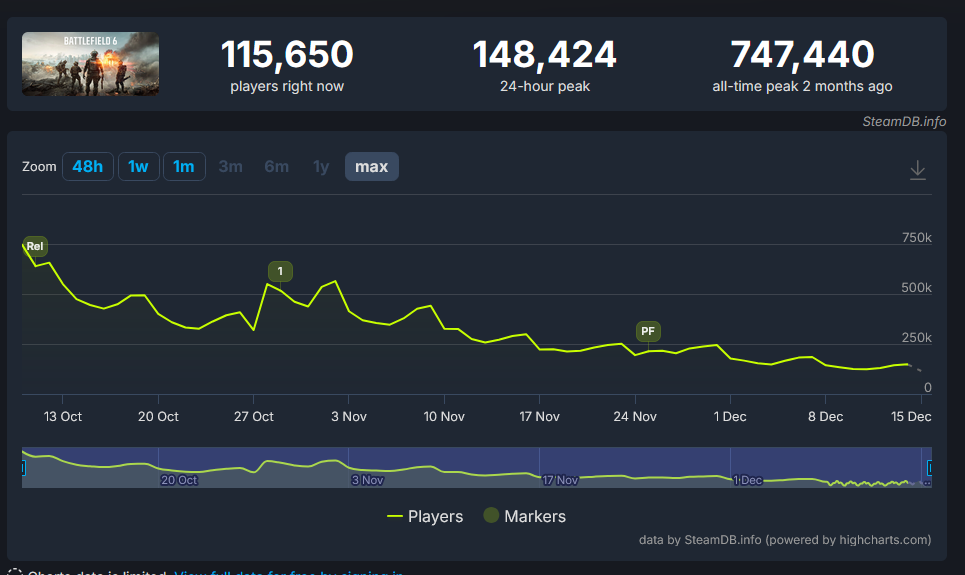Click the 20 Oct axis label
Viewport: 965px width, 575px height.
coord(158,416)
